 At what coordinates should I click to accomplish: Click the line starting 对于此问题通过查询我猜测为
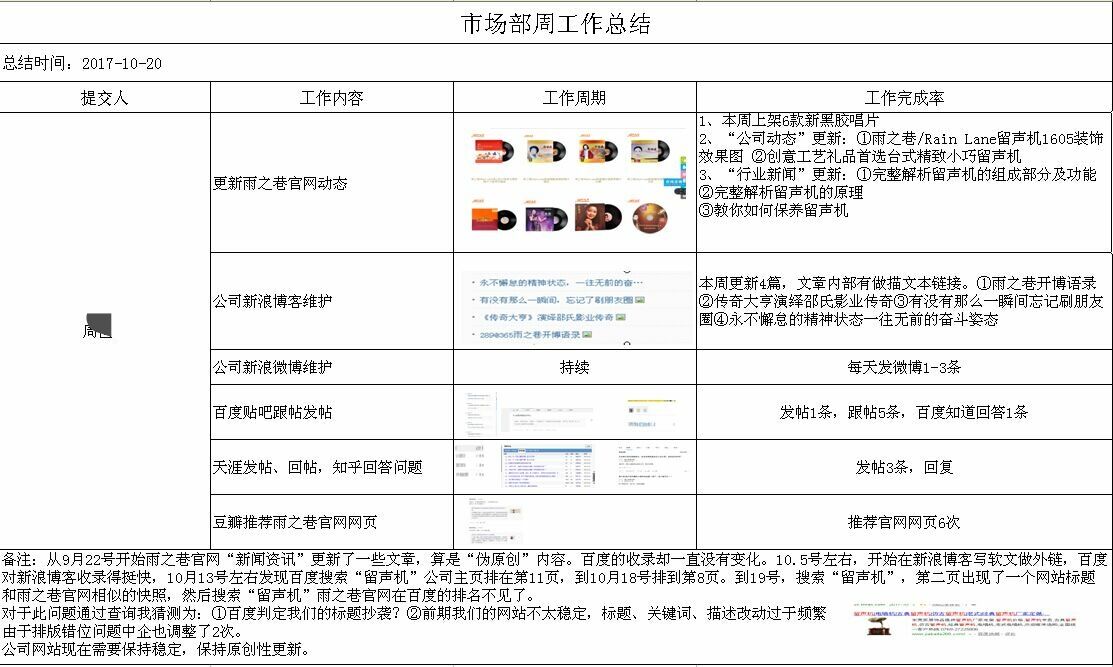coord(414,613)
